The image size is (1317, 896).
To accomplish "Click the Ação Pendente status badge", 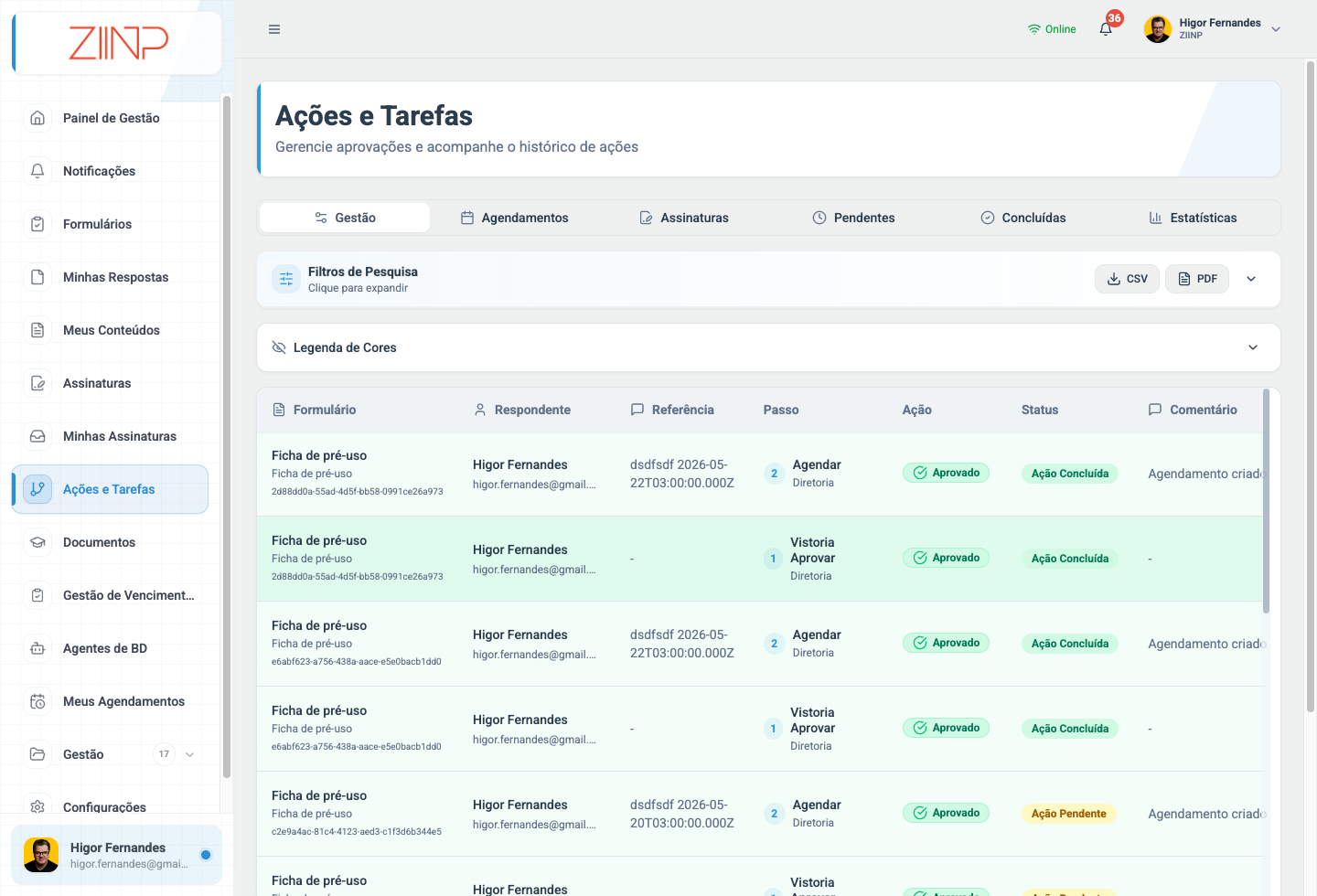I will 1068,814.
